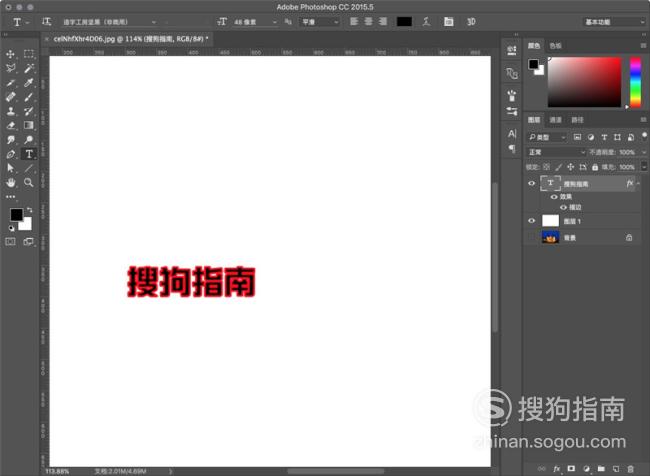This screenshot has height=476, width=650.
Task: Toggle Quick Mask mode
Action: click(x=11, y=241)
